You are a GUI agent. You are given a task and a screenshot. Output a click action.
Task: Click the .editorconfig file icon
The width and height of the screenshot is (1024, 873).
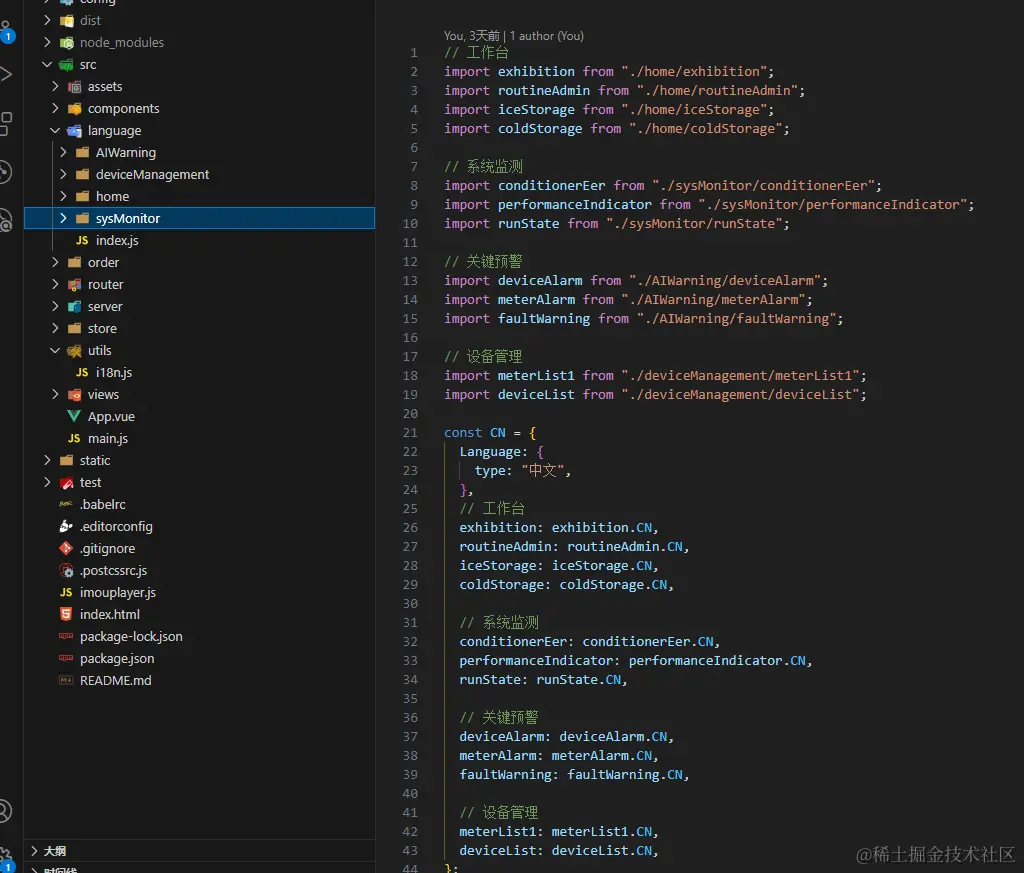pos(66,526)
